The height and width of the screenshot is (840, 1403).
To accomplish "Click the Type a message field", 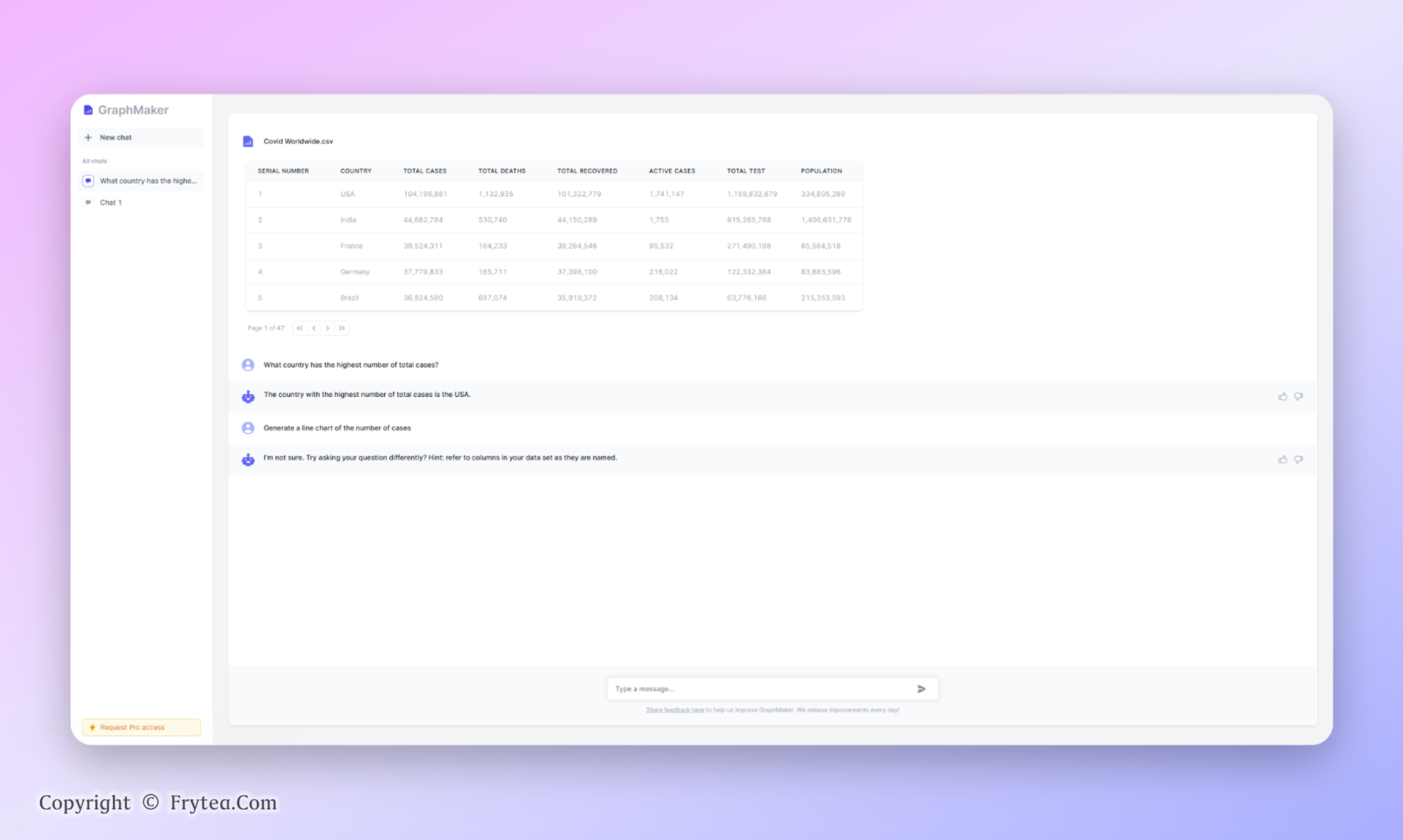I will click(x=758, y=689).
